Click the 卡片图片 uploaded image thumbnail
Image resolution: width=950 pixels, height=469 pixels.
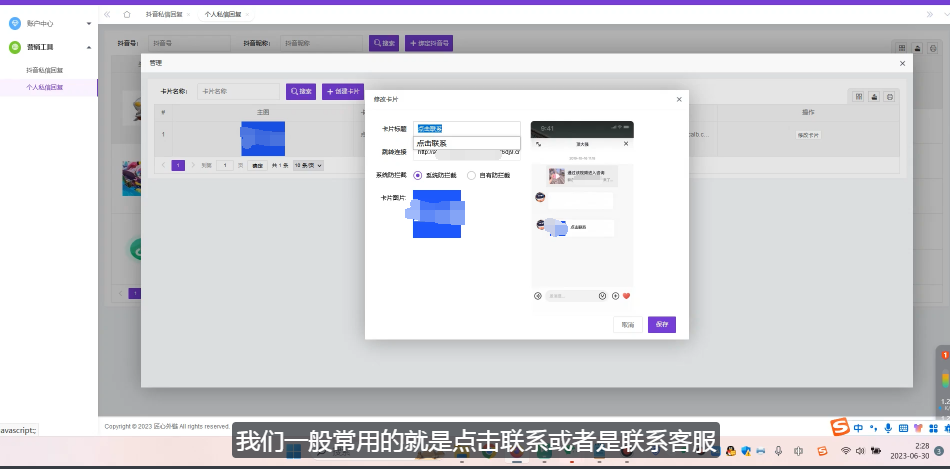(x=437, y=214)
